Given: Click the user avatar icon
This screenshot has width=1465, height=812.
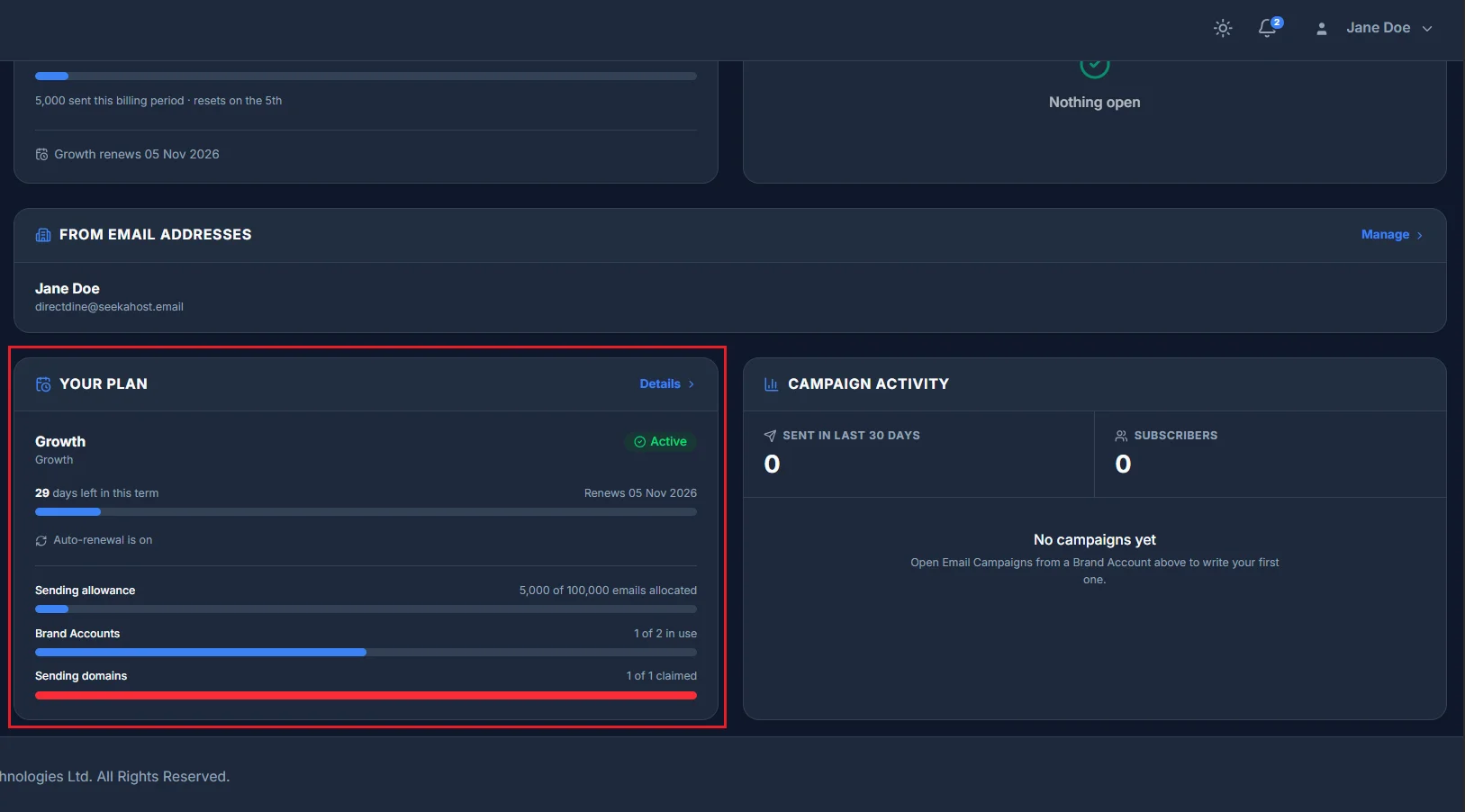Looking at the screenshot, I should point(1322,29).
